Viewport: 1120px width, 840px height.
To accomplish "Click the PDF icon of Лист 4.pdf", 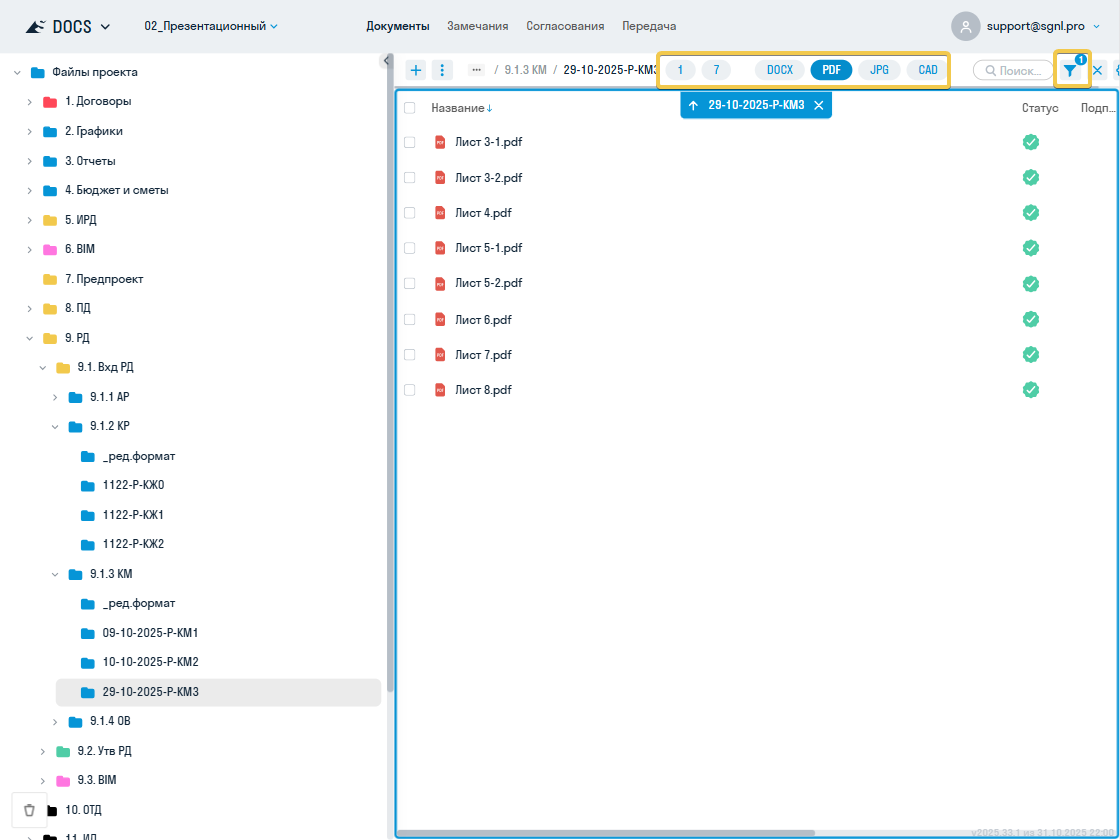I will (439, 213).
